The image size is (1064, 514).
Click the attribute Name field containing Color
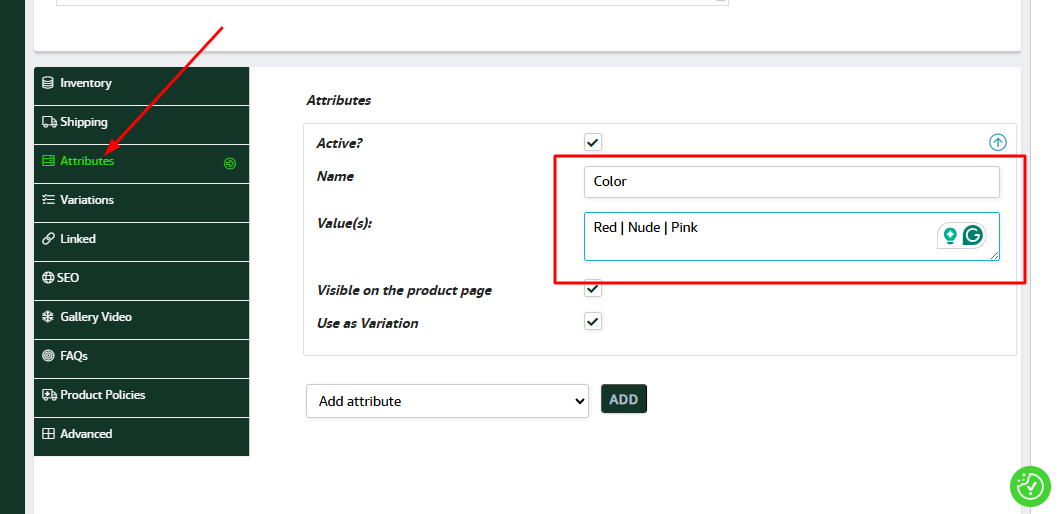pos(791,182)
